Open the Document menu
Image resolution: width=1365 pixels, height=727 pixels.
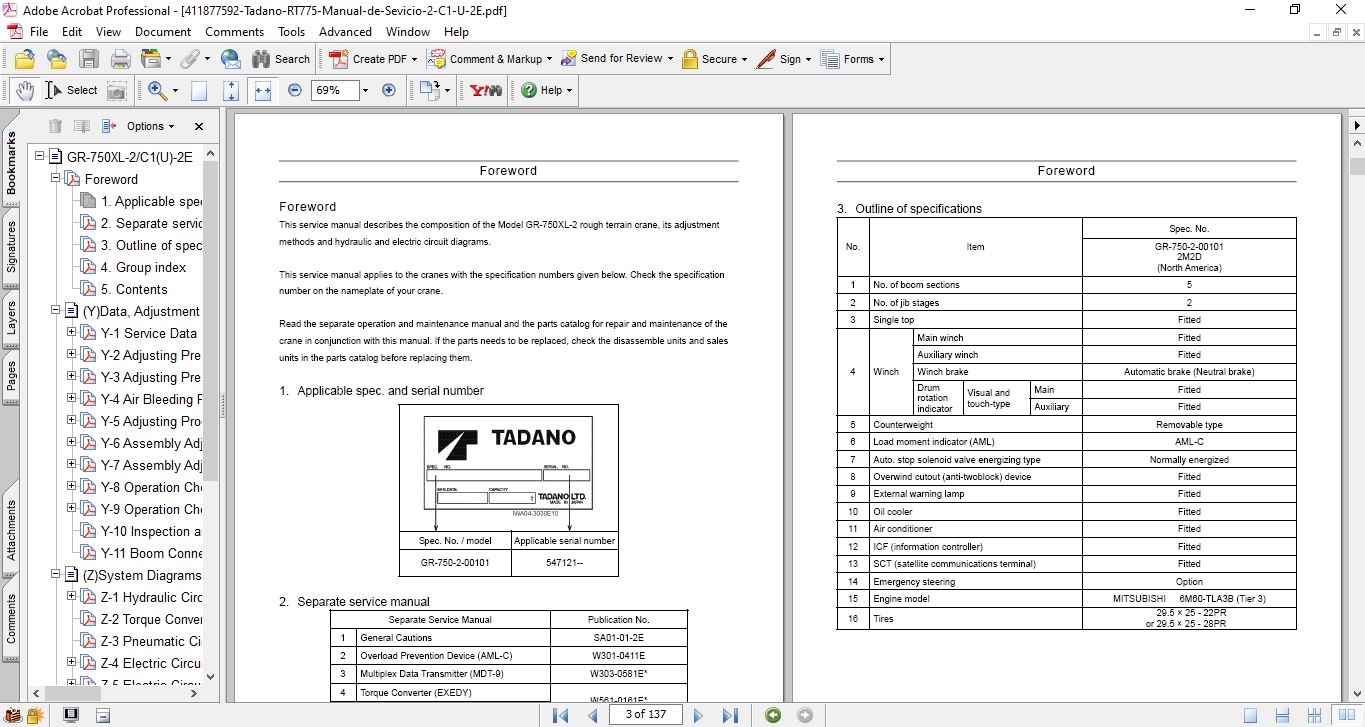(163, 32)
